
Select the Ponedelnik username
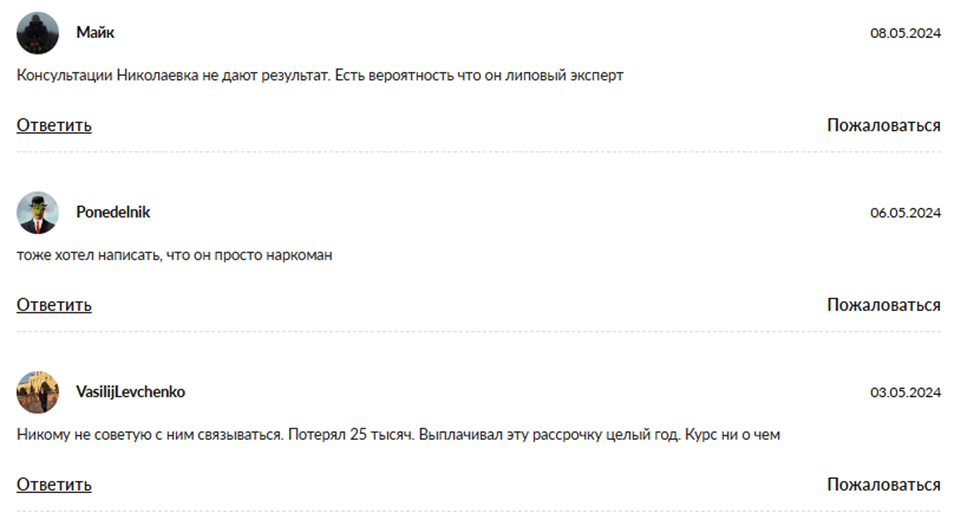(x=113, y=213)
